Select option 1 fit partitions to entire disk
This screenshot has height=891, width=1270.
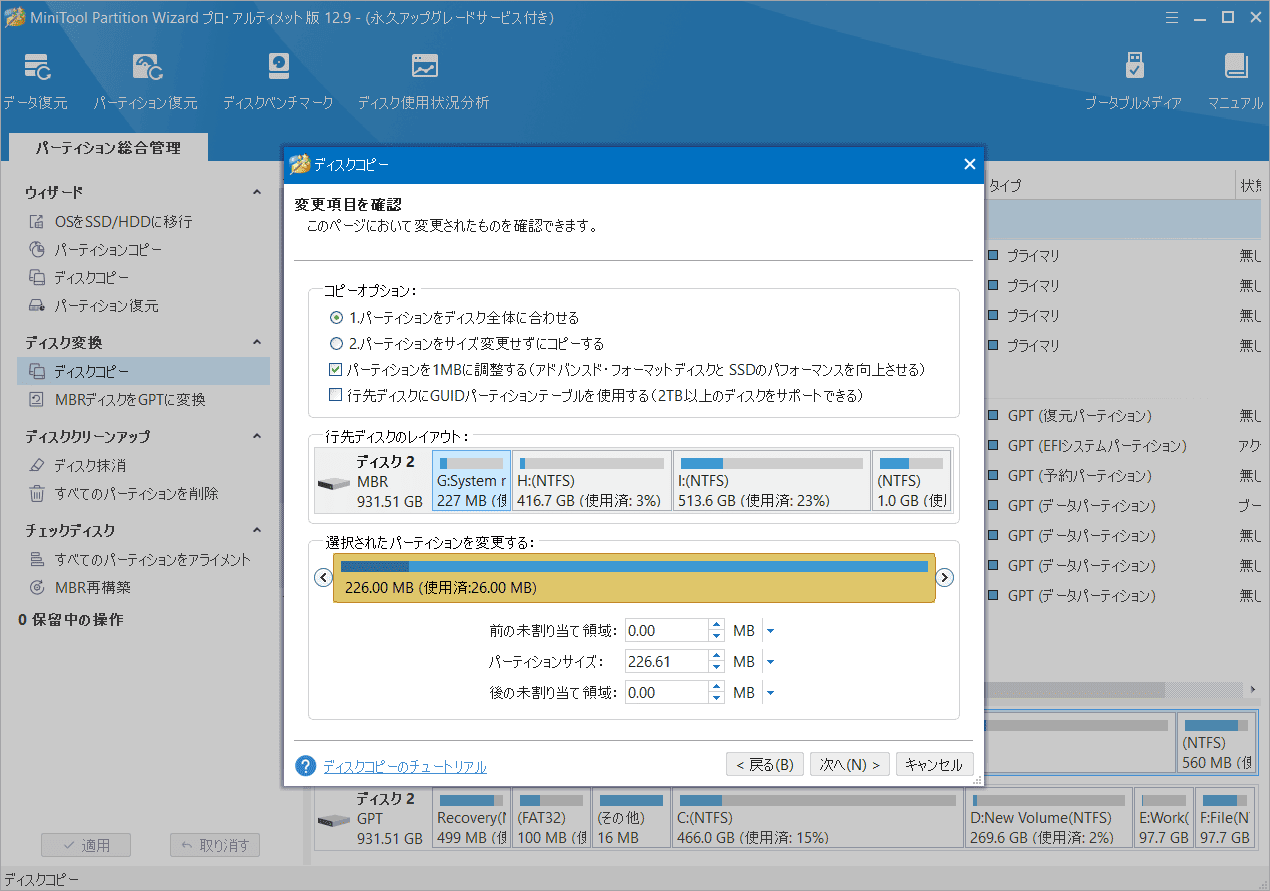(x=455, y=317)
